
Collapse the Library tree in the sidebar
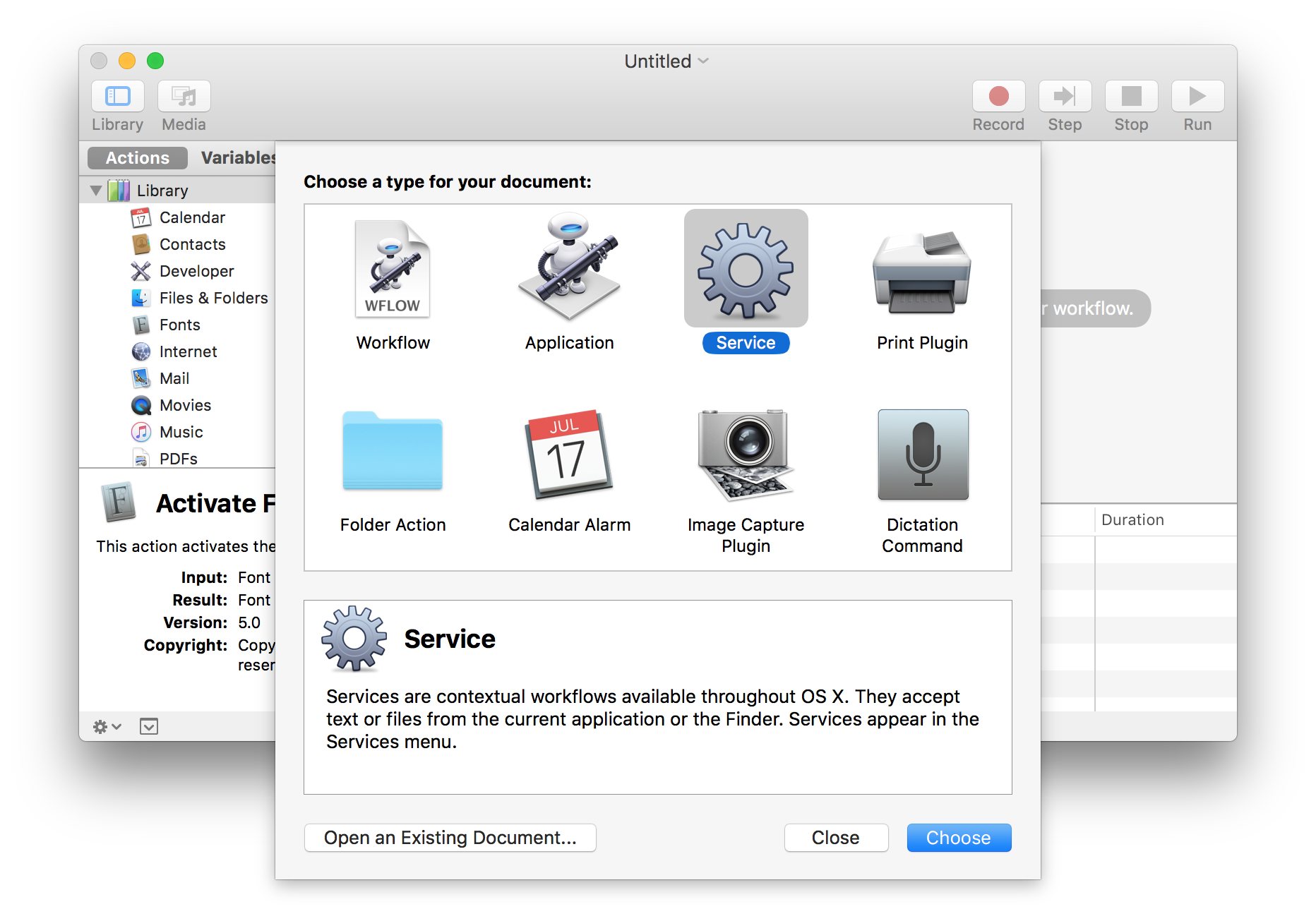pos(96,190)
